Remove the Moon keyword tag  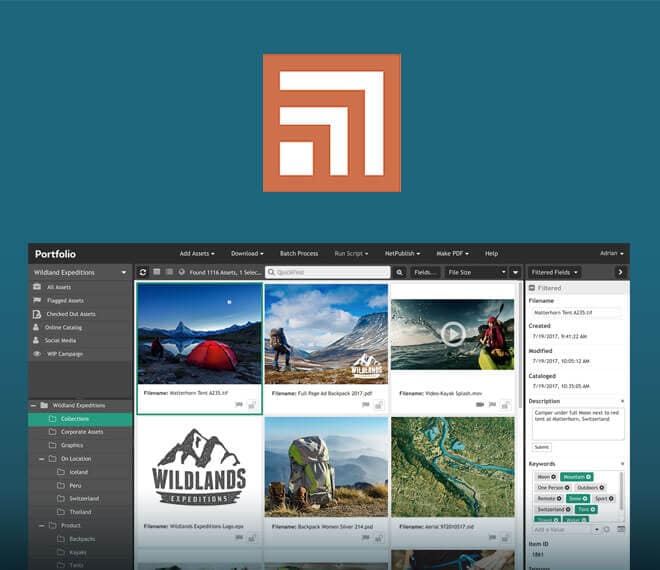point(554,477)
